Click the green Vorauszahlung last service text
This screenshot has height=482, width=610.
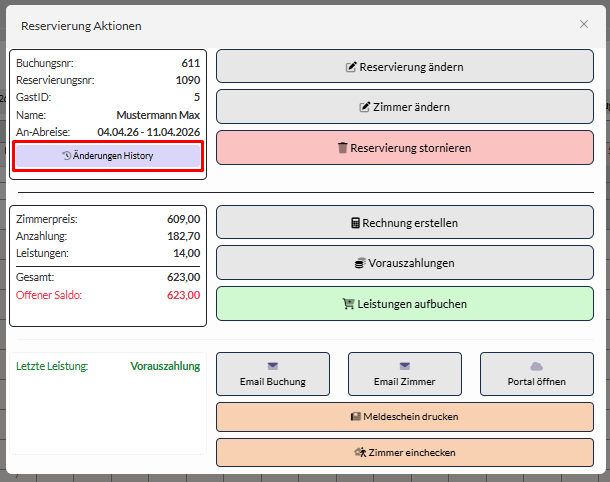tap(164, 366)
